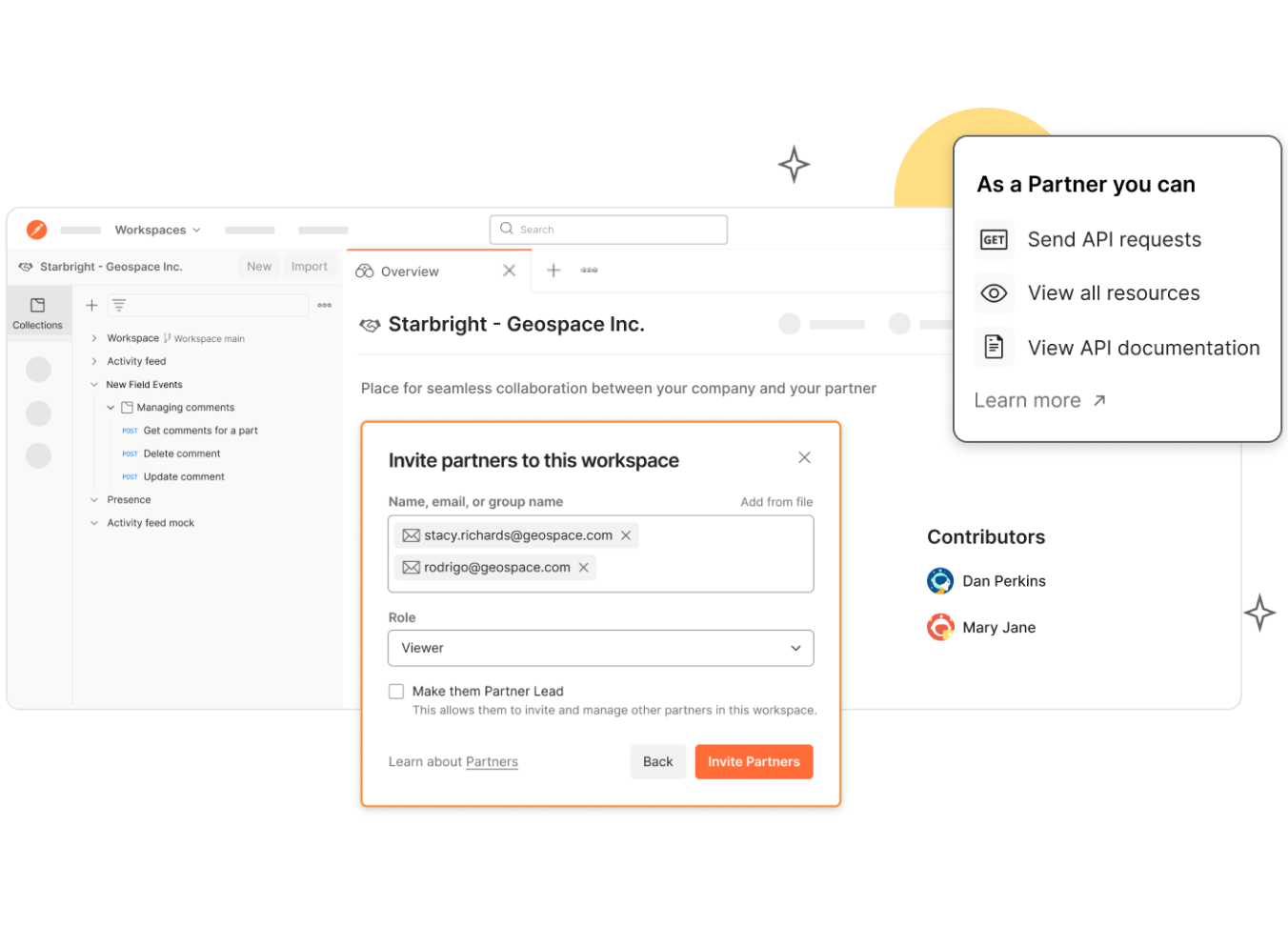Click the eye icon beside View all resources

(994, 293)
